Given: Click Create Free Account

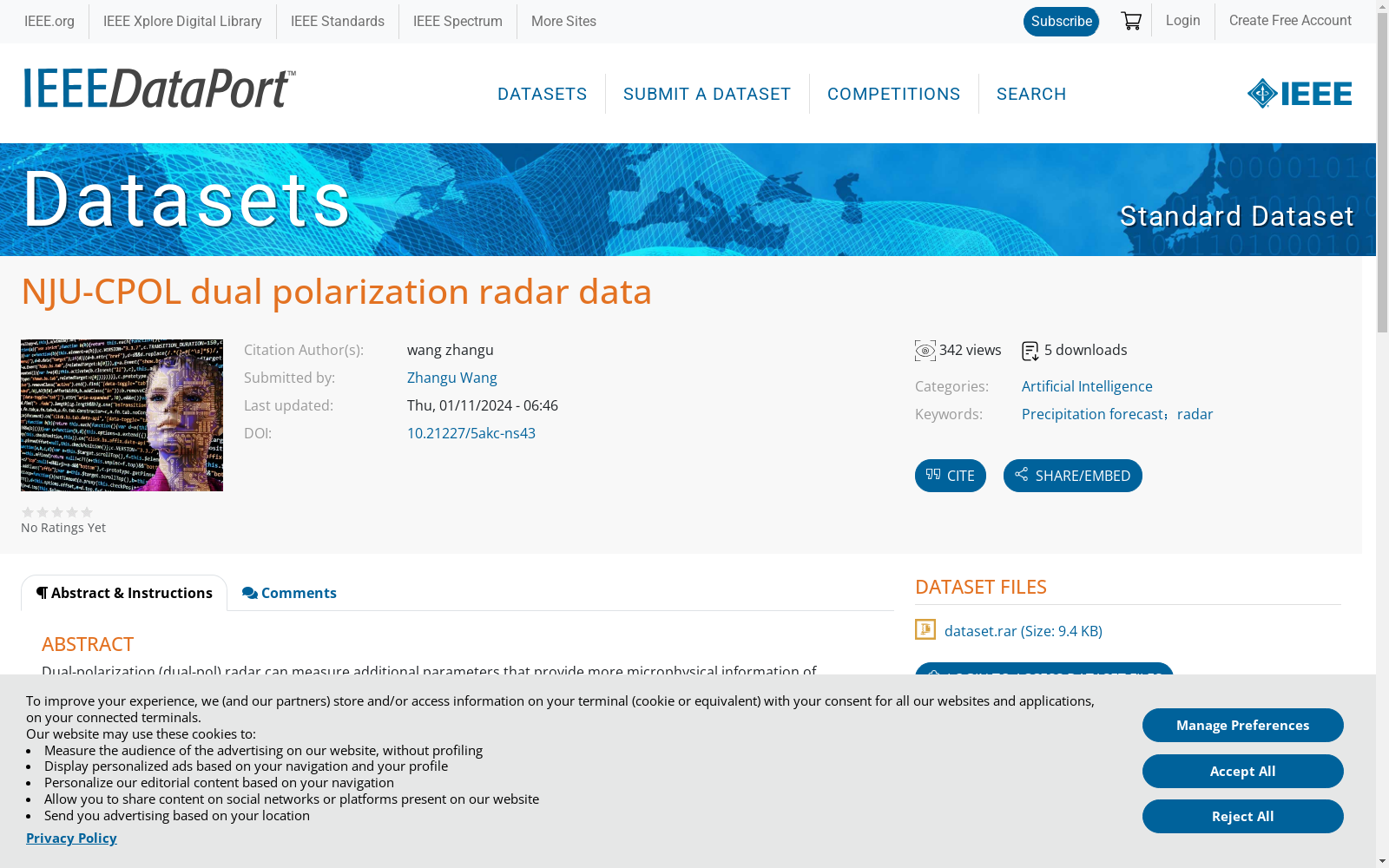Looking at the screenshot, I should [1290, 20].
